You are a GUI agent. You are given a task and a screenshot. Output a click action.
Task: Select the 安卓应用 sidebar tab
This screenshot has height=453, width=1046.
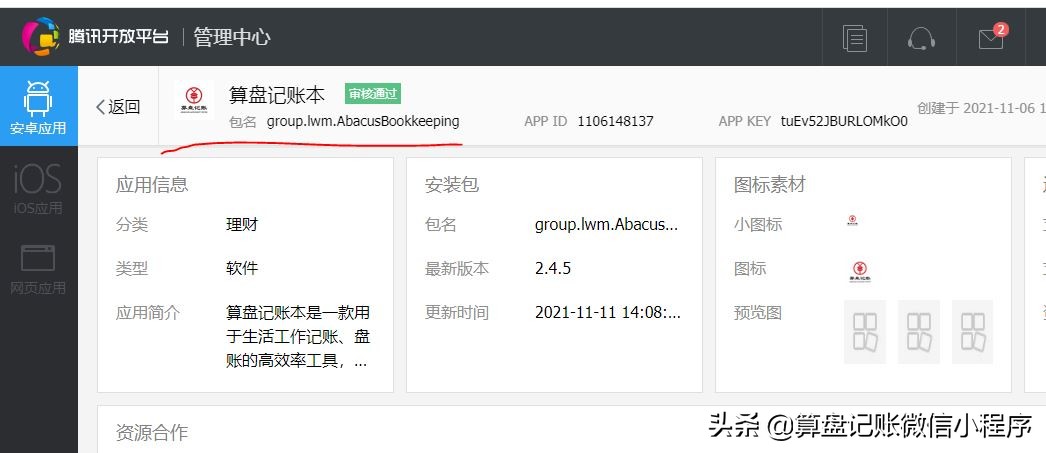point(38,106)
